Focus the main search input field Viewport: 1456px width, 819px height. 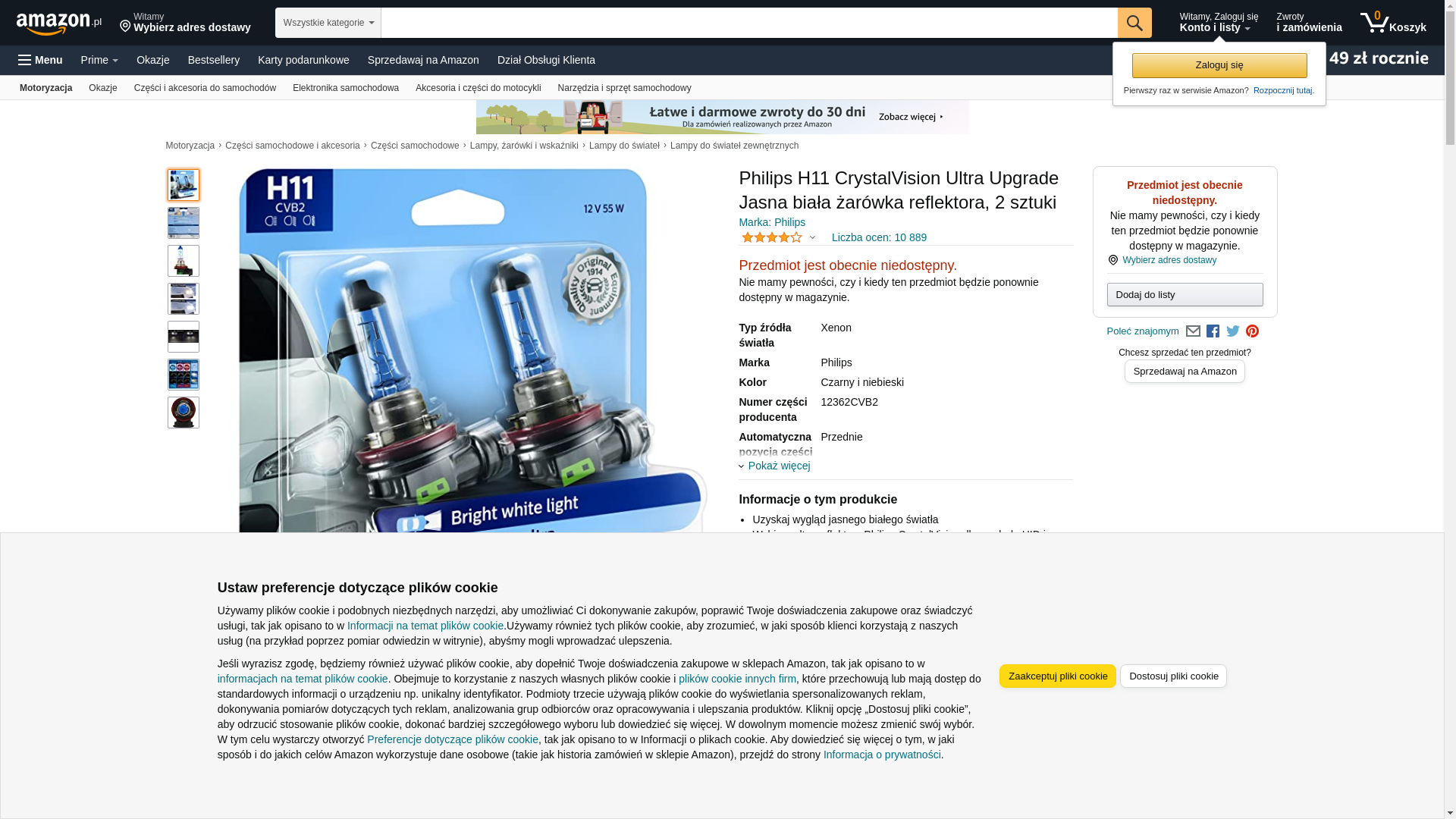click(x=749, y=23)
